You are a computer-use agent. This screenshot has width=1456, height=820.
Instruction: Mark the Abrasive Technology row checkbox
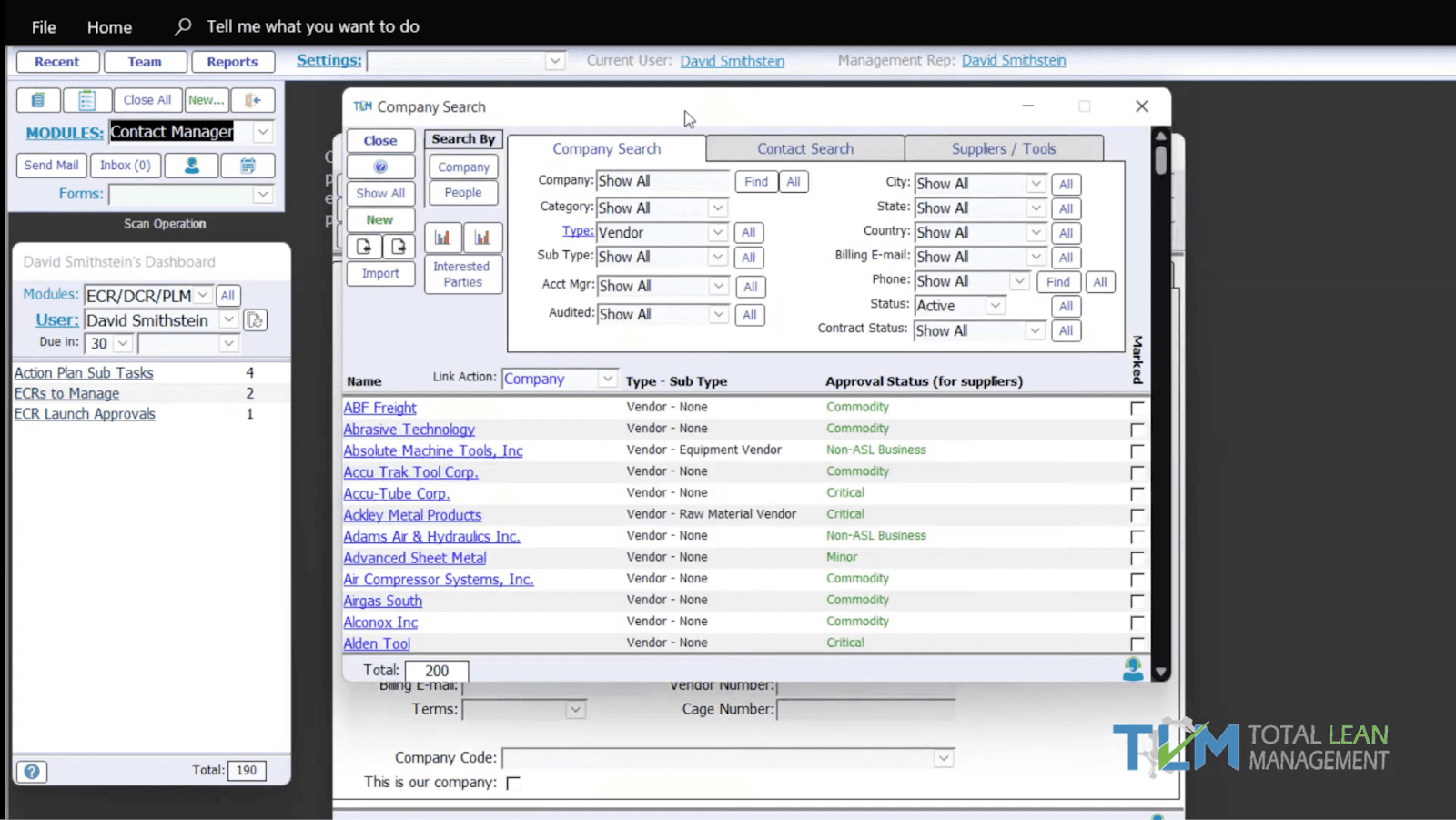(x=1137, y=430)
